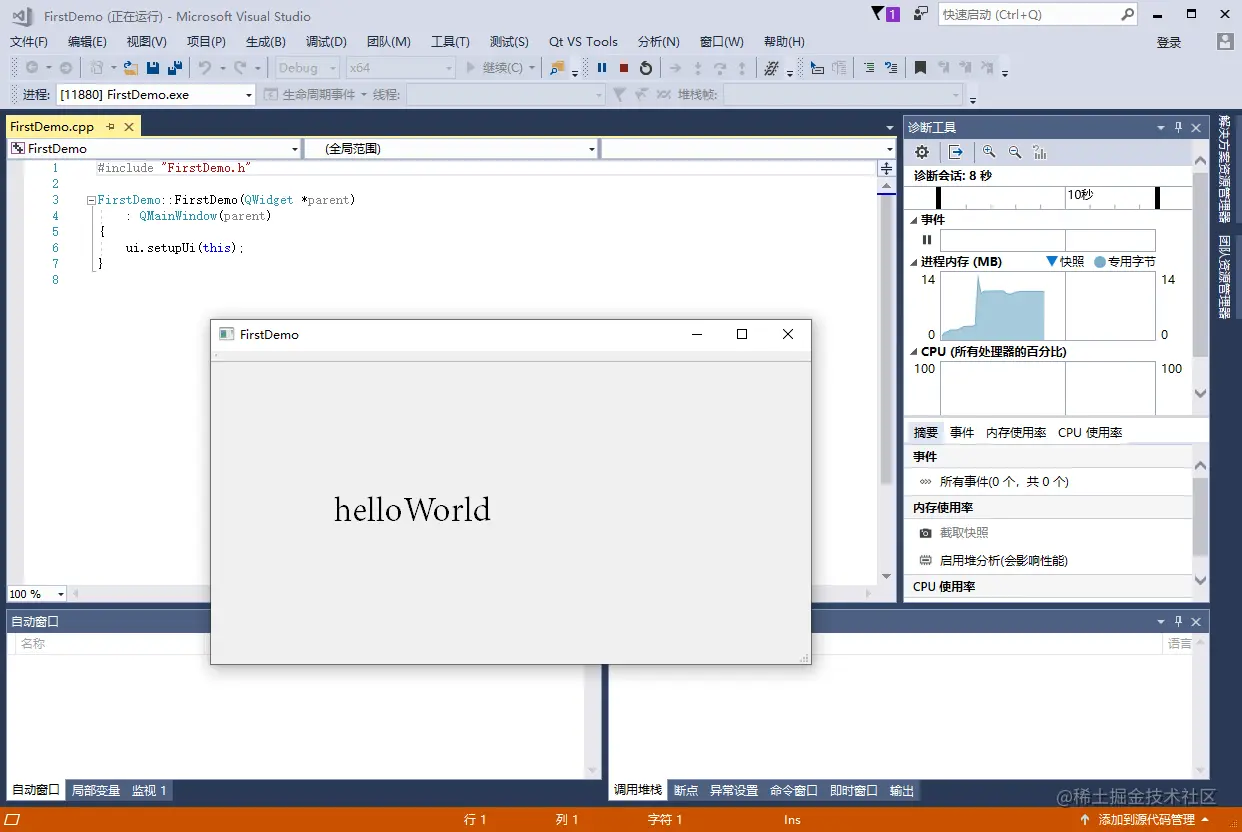
Task: Click Save All in the toolbar
Action: (x=175, y=68)
